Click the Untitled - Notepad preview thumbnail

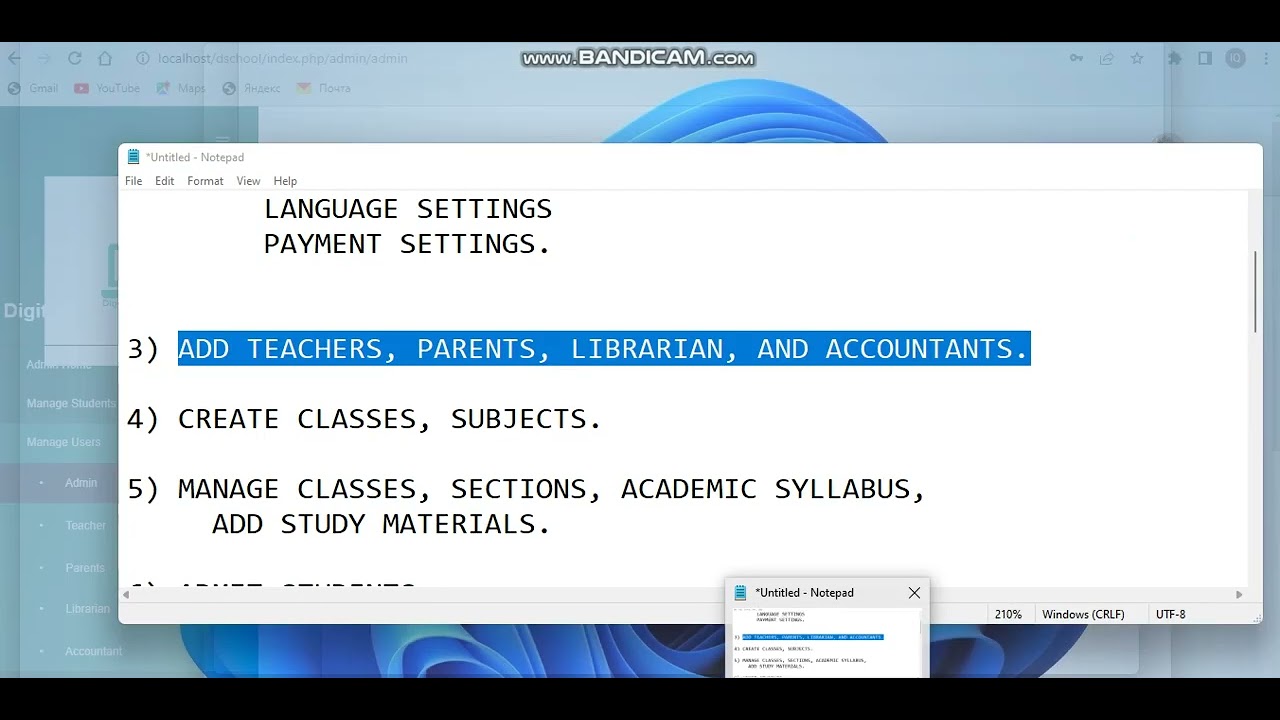pyautogui.click(x=827, y=641)
